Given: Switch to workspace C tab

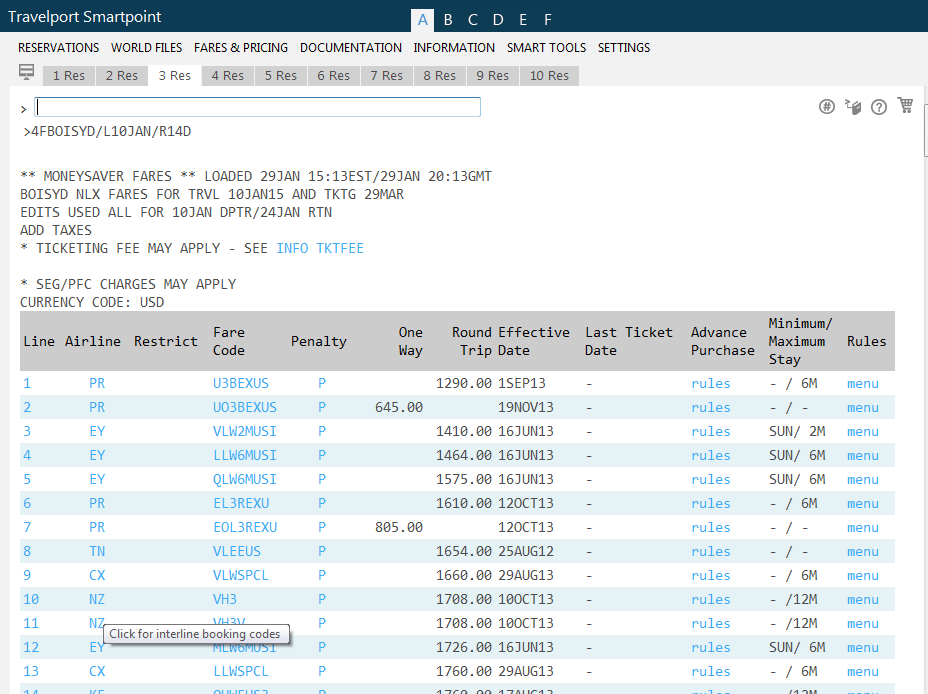Looking at the screenshot, I should pos(472,20).
